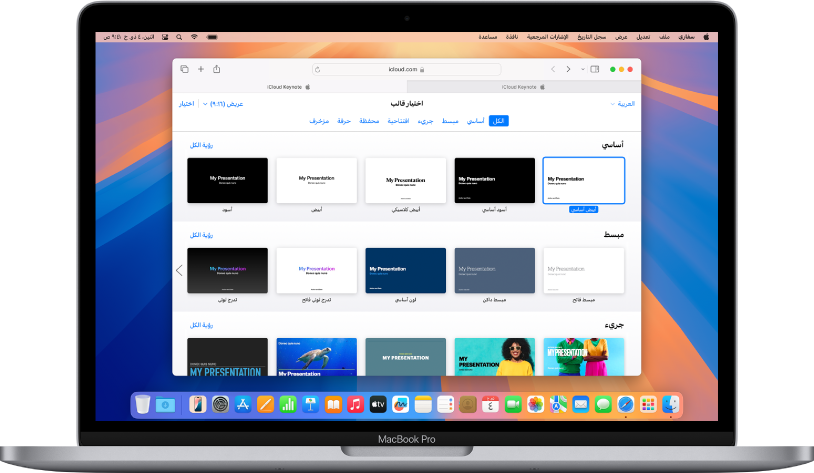Select the مزخرف category tab
The width and height of the screenshot is (814, 473).
319,121
